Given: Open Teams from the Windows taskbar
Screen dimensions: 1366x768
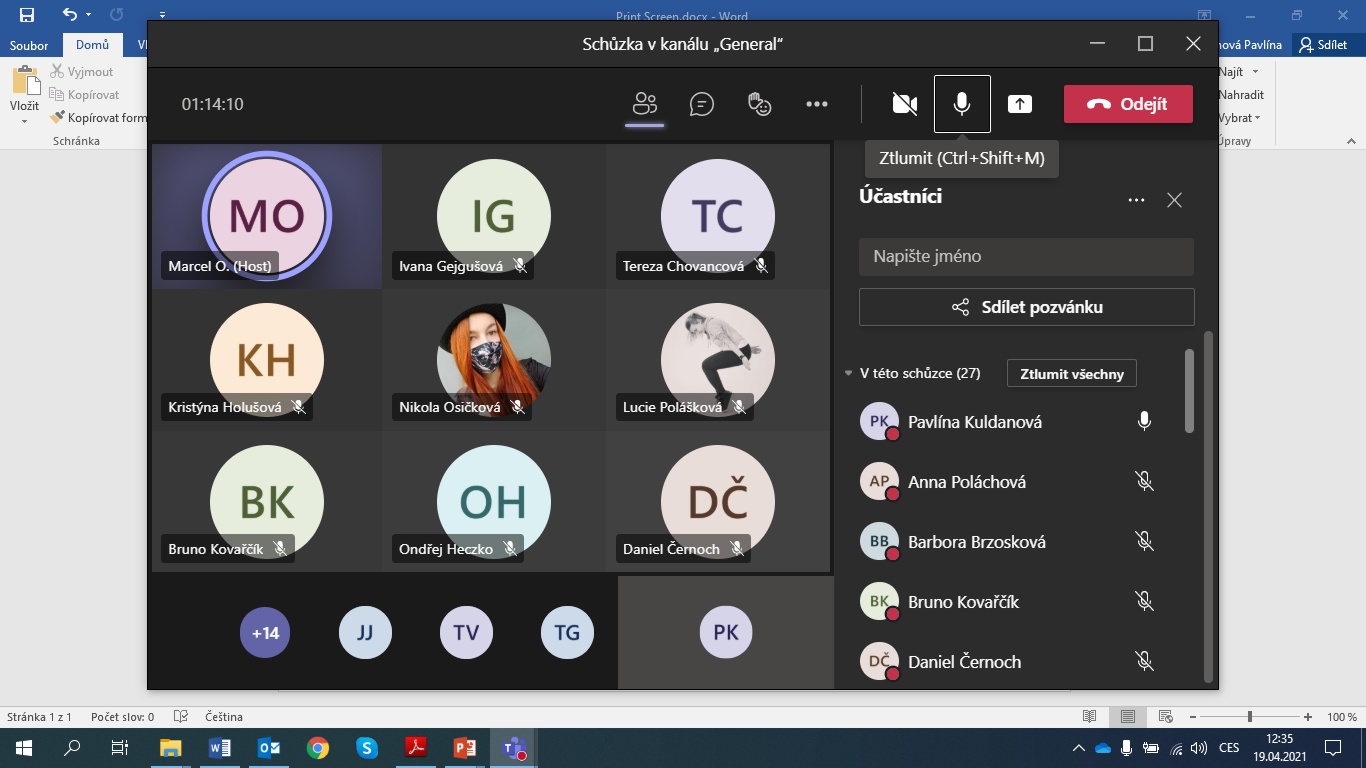Looking at the screenshot, I should coord(514,747).
